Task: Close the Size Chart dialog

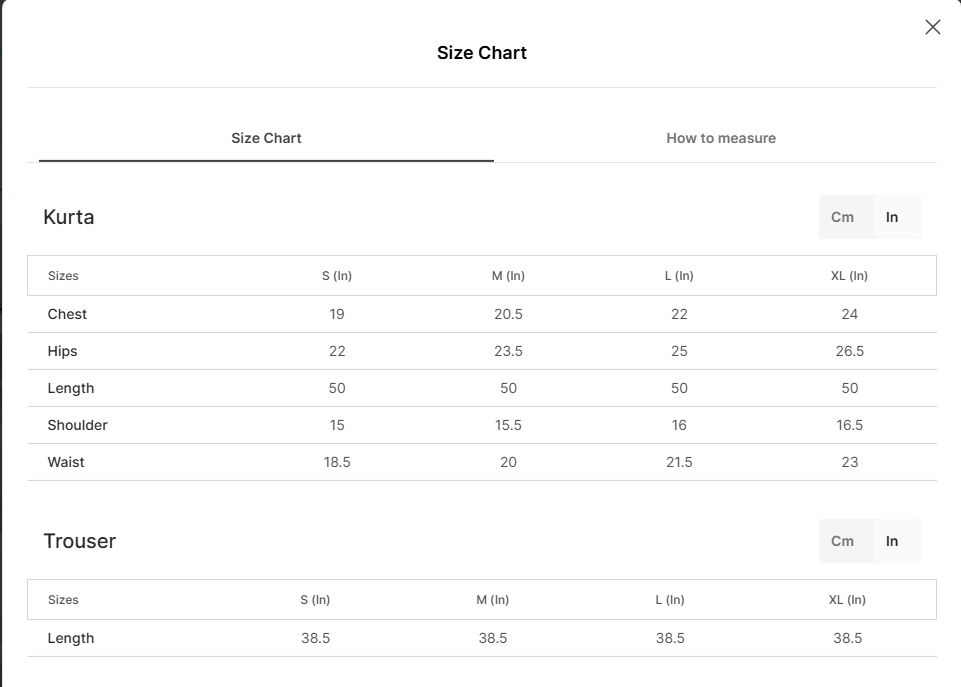Action: pyautogui.click(x=932, y=27)
